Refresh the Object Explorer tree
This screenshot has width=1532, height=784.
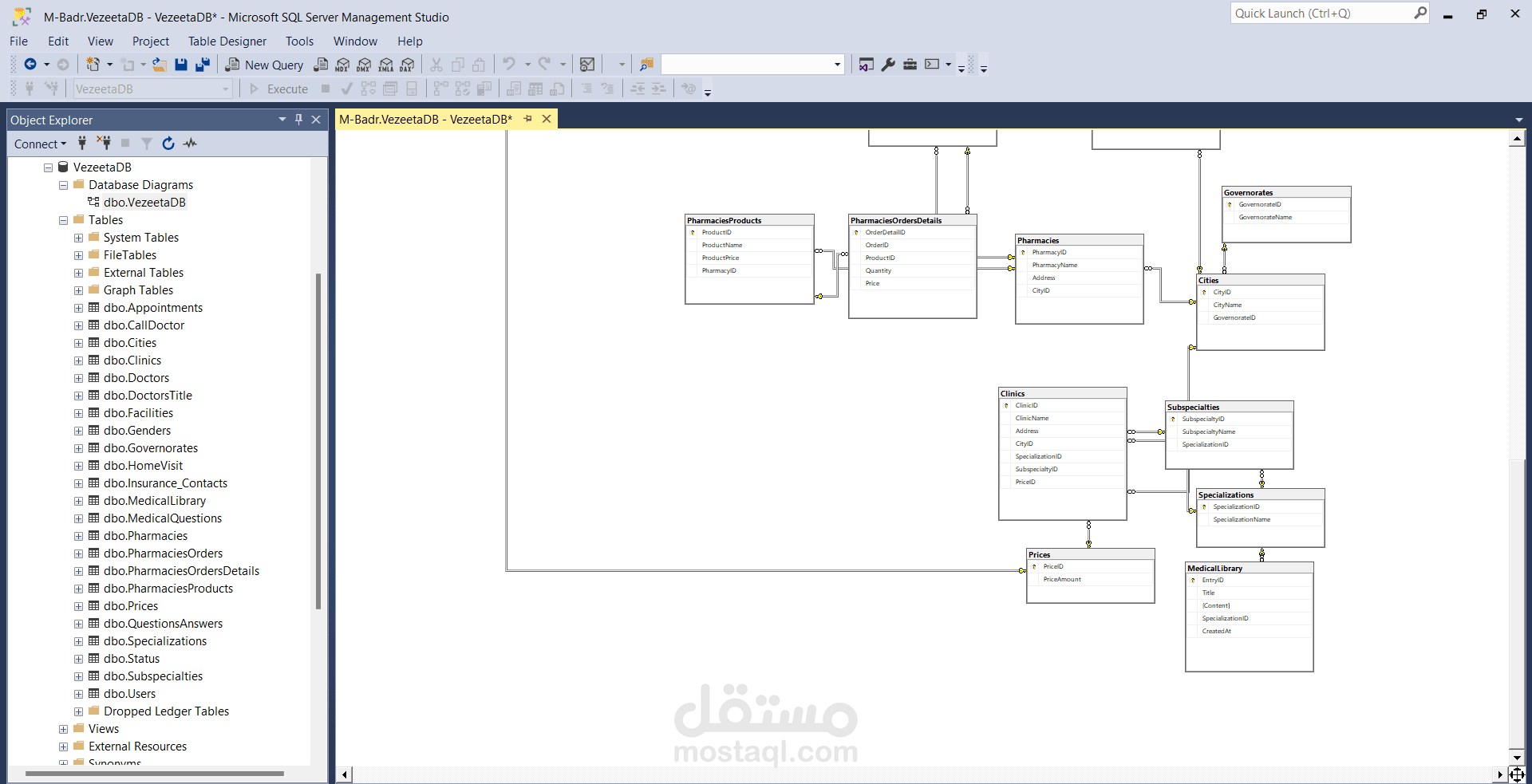(168, 144)
